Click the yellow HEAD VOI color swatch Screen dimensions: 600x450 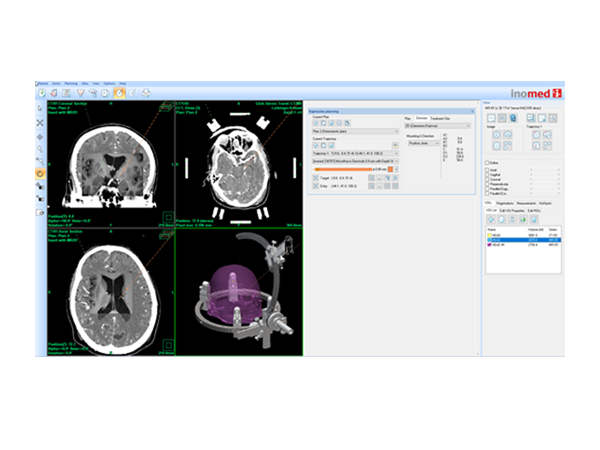[x=490, y=235]
